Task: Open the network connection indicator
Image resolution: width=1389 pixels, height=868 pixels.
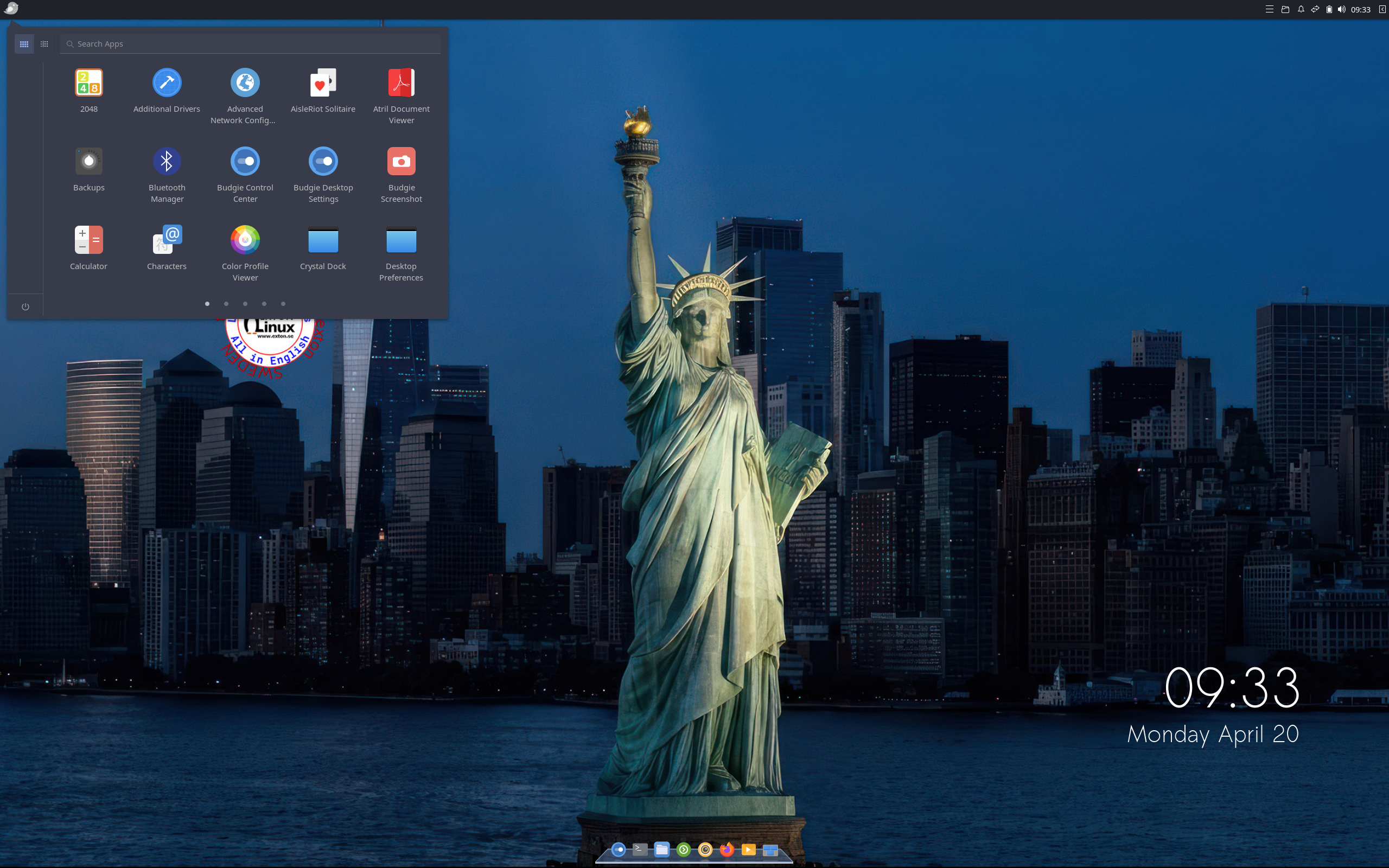Action: click(x=1315, y=9)
